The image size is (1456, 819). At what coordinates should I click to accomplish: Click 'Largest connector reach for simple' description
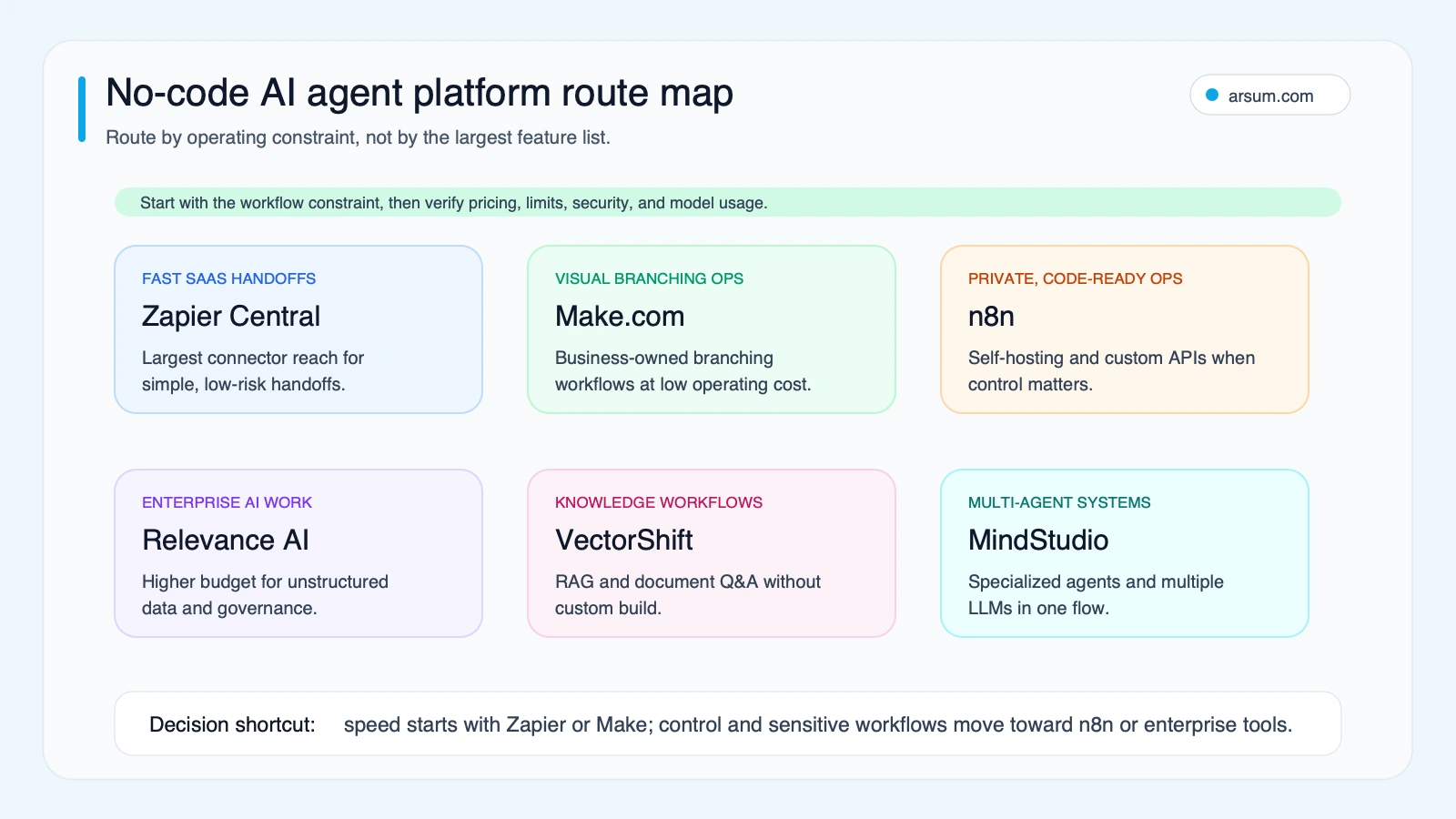pos(253,371)
